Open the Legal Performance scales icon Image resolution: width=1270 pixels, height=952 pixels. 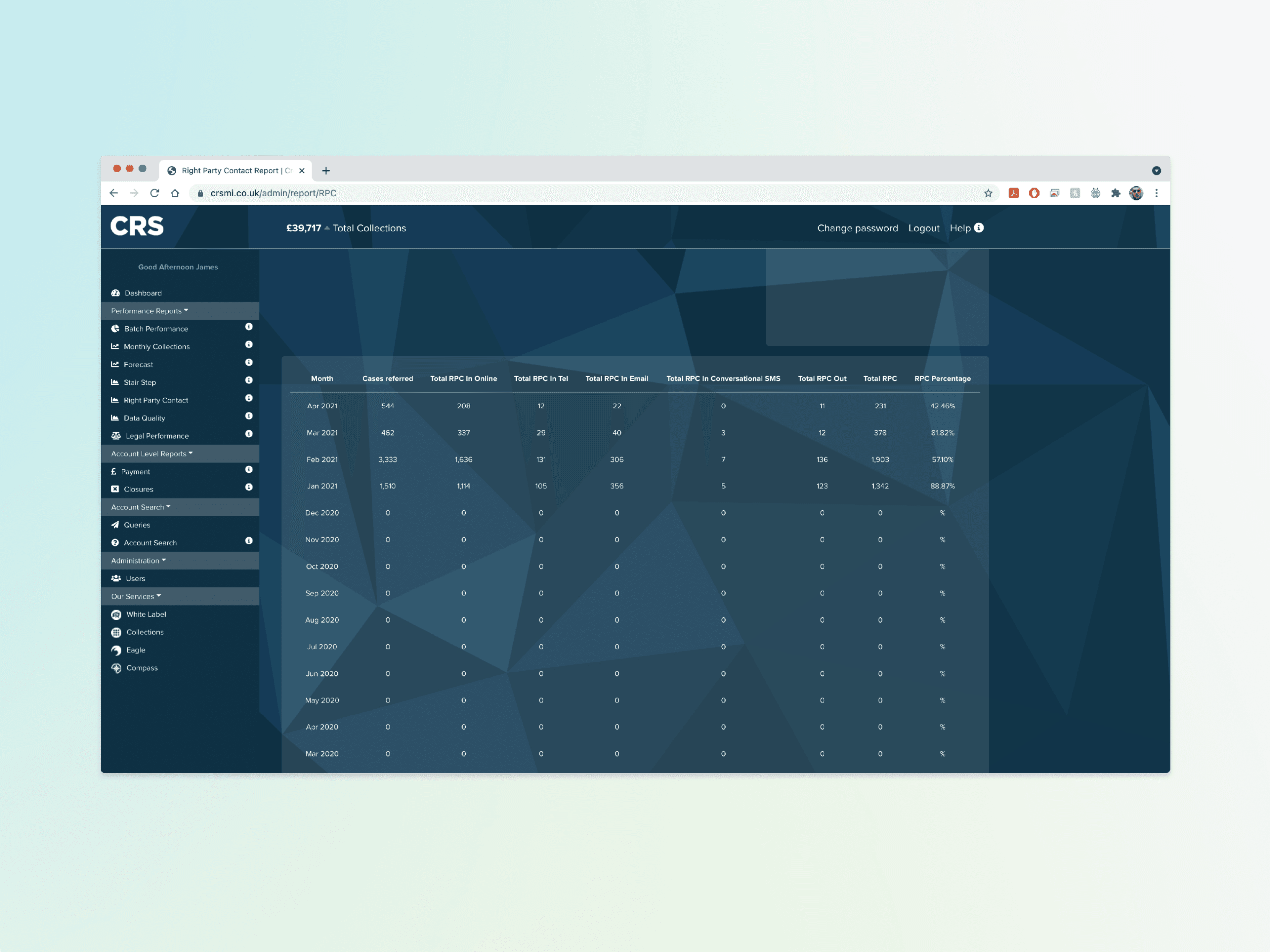pyautogui.click(x=116, y=436)
